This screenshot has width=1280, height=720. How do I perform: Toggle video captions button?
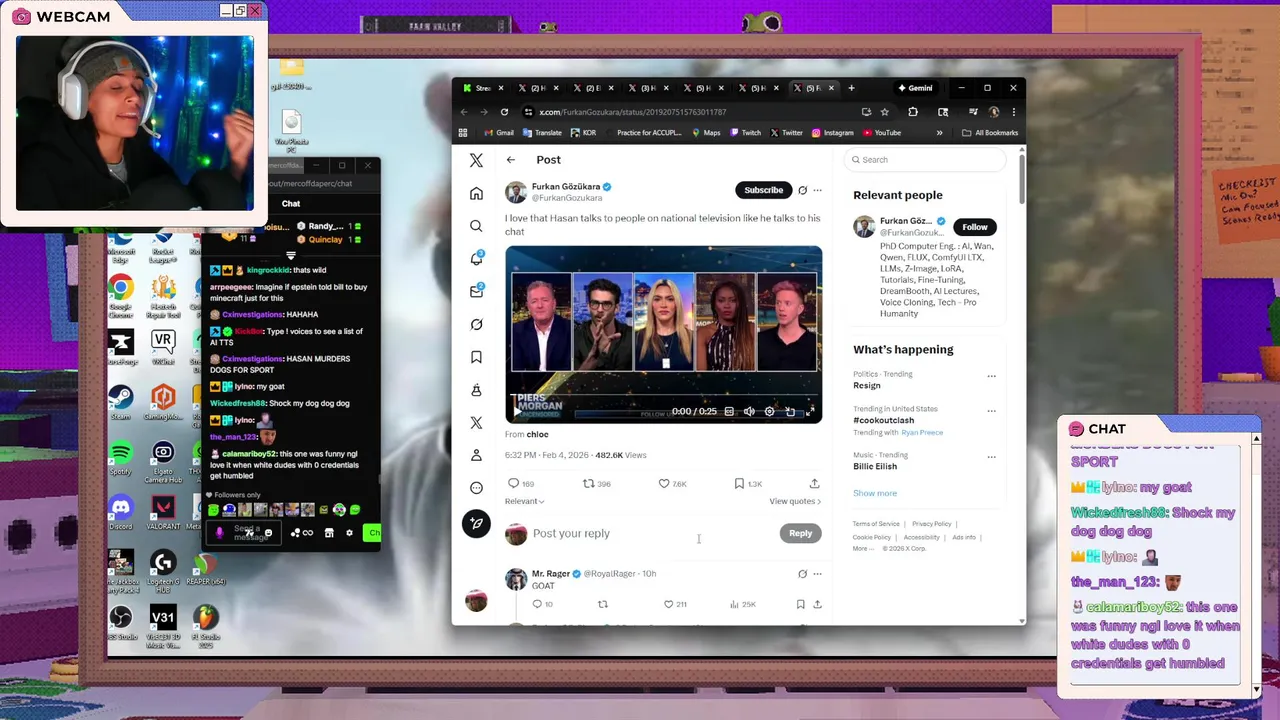(729, 411)
